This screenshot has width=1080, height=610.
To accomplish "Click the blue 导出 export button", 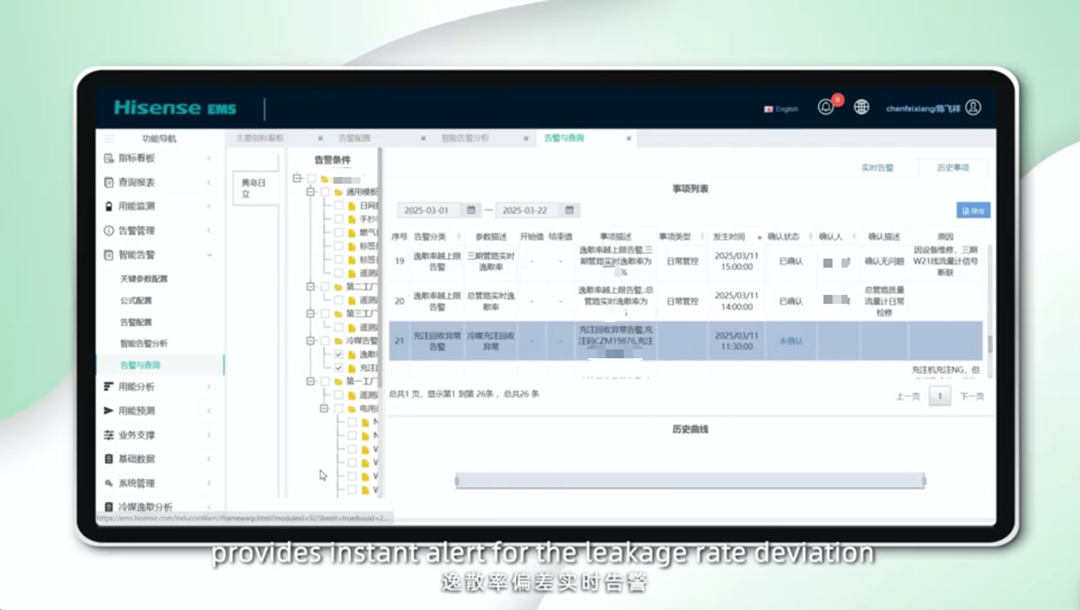I will (972, 210).
